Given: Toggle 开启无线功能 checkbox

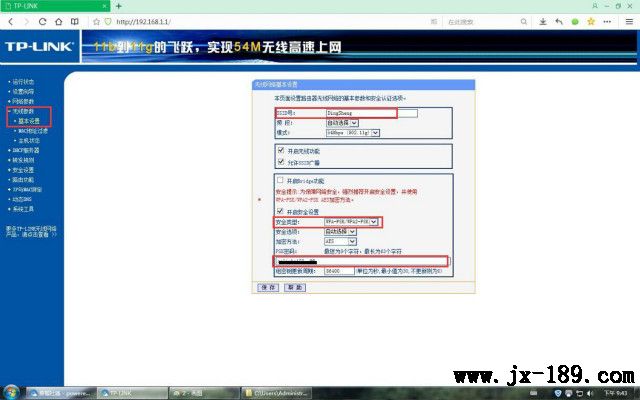Looking at the screenshot, I should 281,150.
